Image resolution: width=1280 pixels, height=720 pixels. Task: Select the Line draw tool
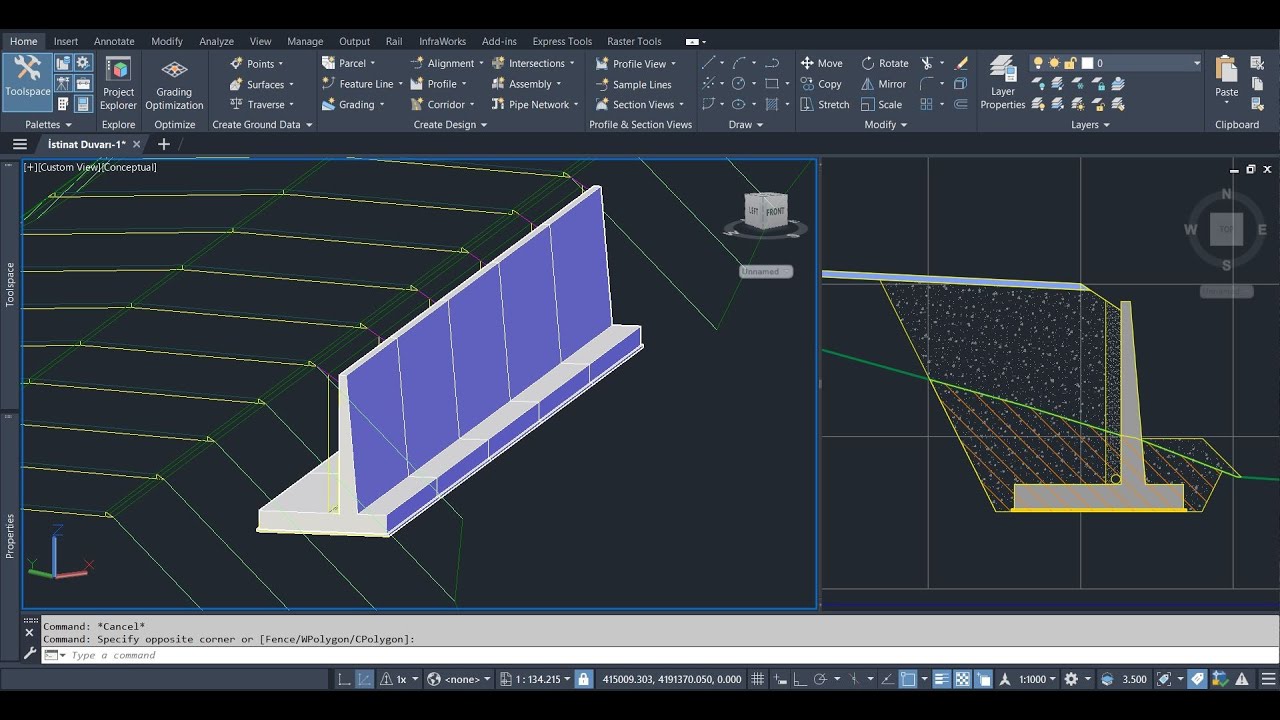tap(708, 63)
